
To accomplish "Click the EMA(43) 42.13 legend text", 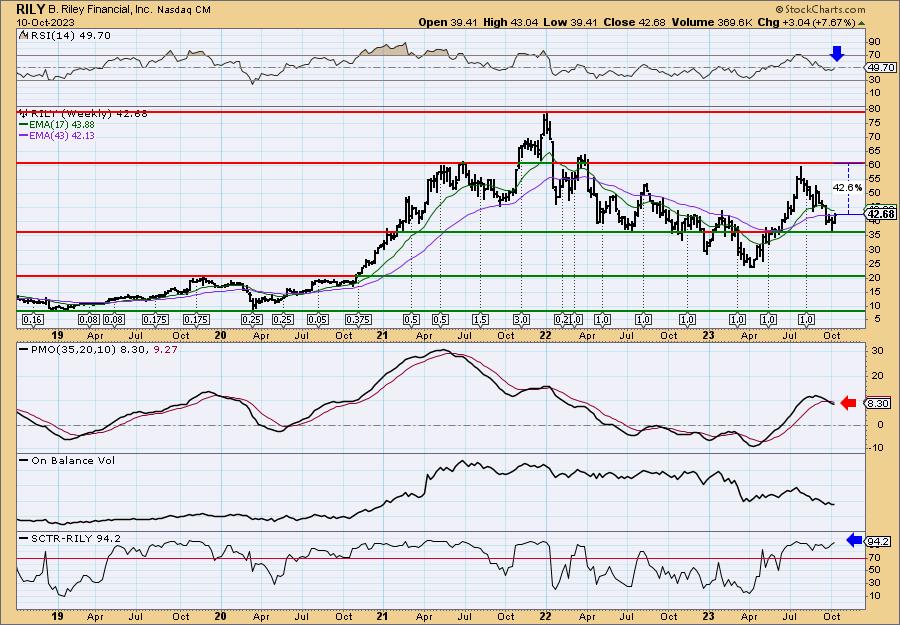I will [x=61, y=136].
